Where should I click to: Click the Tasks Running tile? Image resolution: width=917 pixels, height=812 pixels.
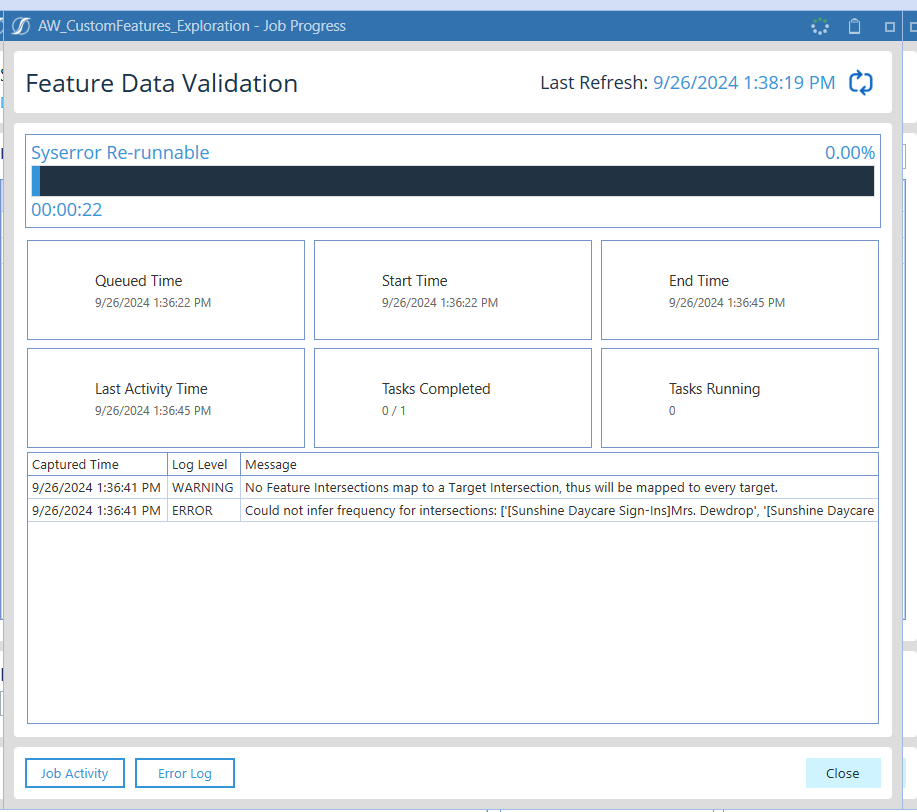click(x=739, y=398)
